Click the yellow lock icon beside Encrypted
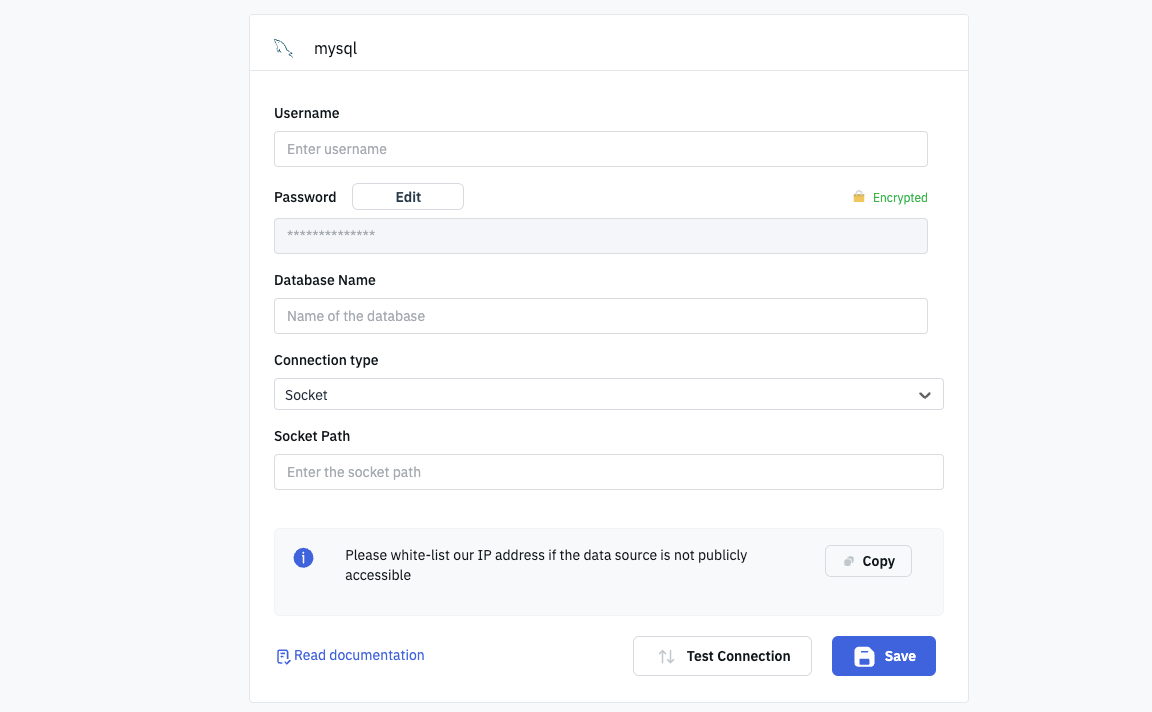The height and width of the screenshot is (712, 1152). 858,197
